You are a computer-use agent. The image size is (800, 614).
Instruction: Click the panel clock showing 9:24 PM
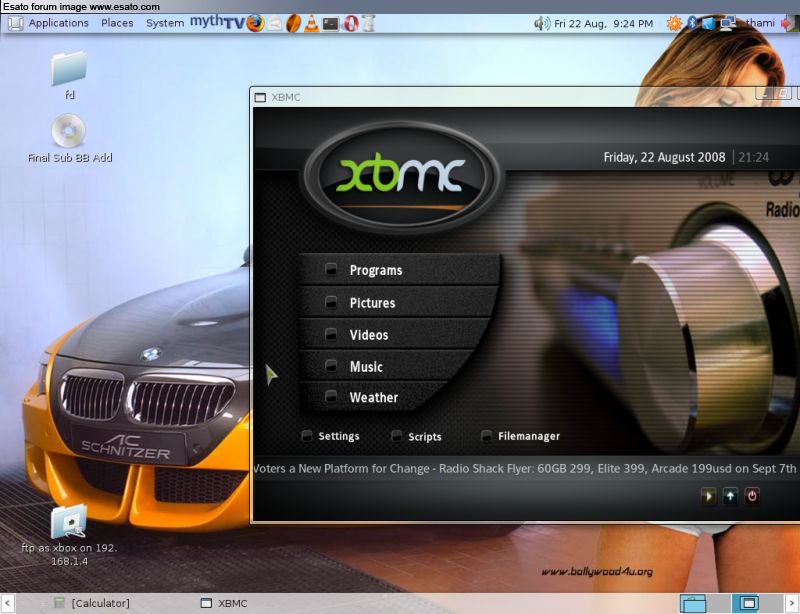coord(604,23)
